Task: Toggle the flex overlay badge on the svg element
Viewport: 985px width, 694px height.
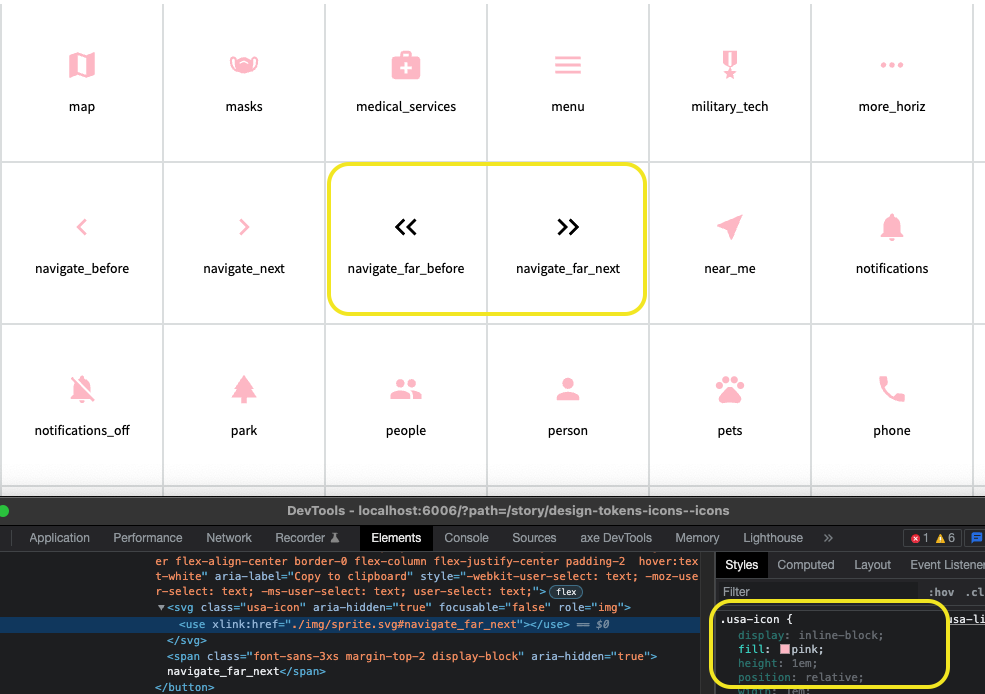Action: coord(567,591)
